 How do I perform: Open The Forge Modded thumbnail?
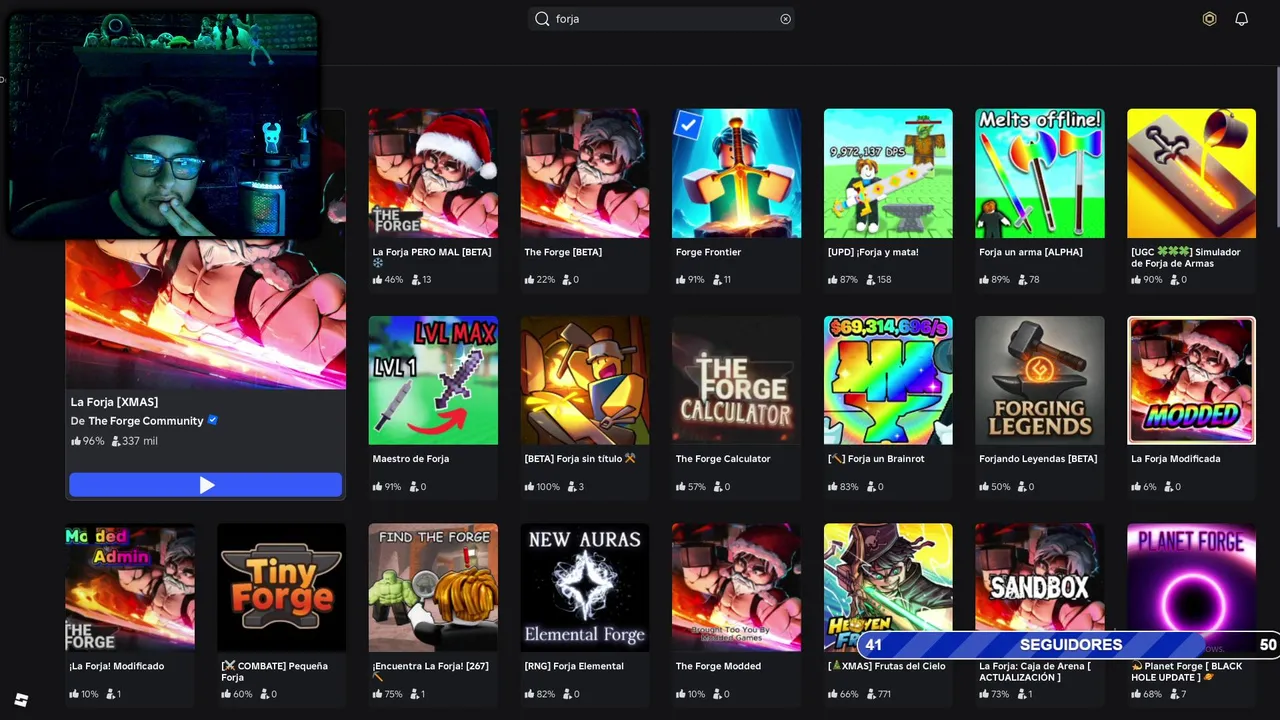click(736, 587)
